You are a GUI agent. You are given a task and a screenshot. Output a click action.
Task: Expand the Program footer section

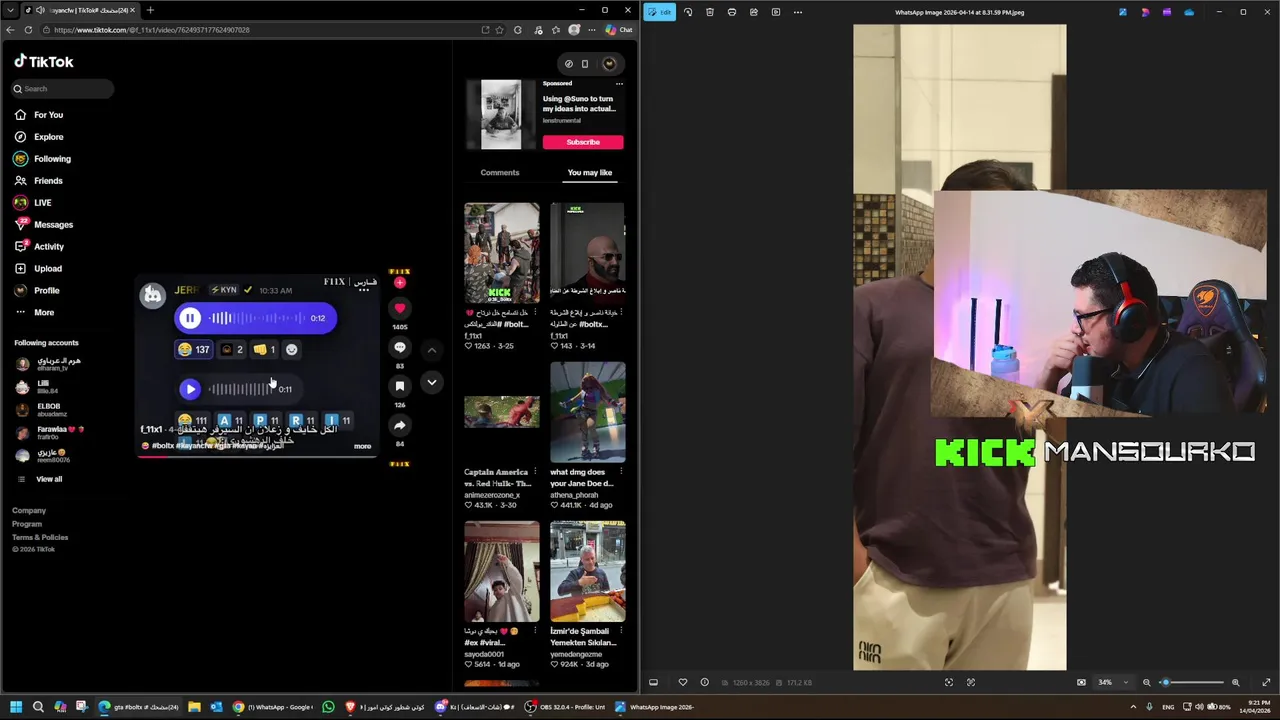coord(27,524)
